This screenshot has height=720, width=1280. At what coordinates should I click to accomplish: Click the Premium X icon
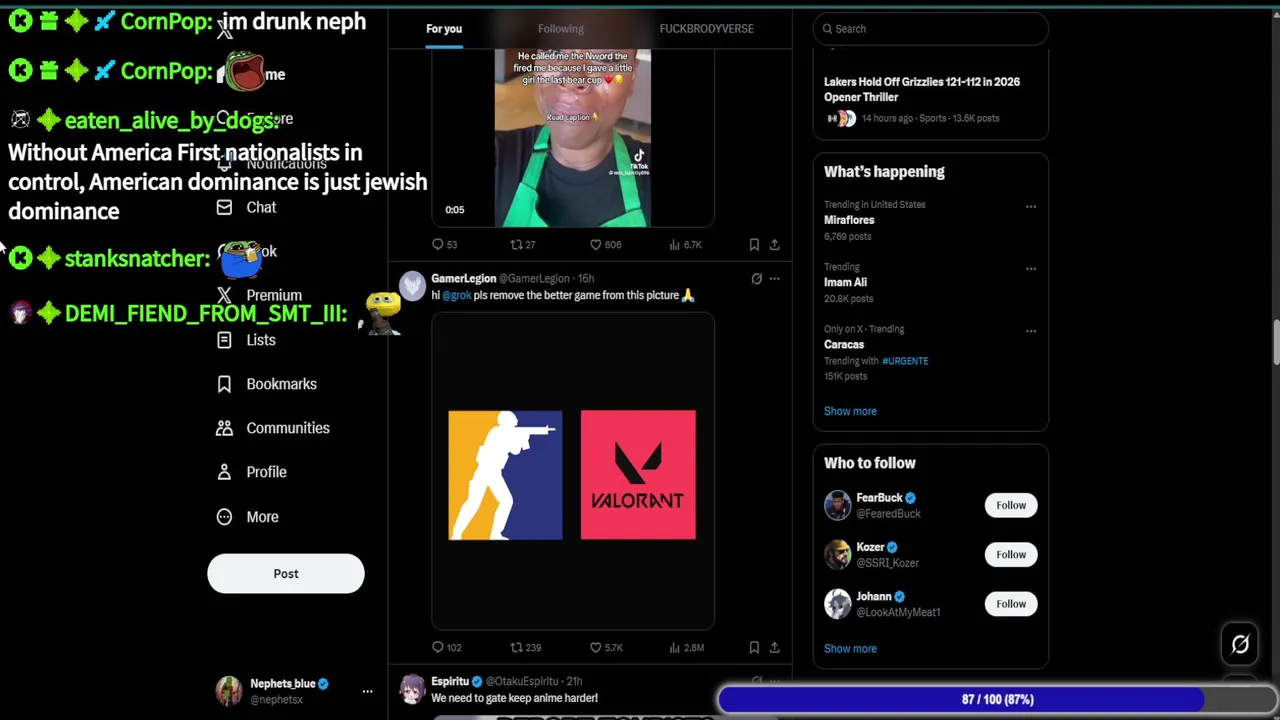(224, 296)
